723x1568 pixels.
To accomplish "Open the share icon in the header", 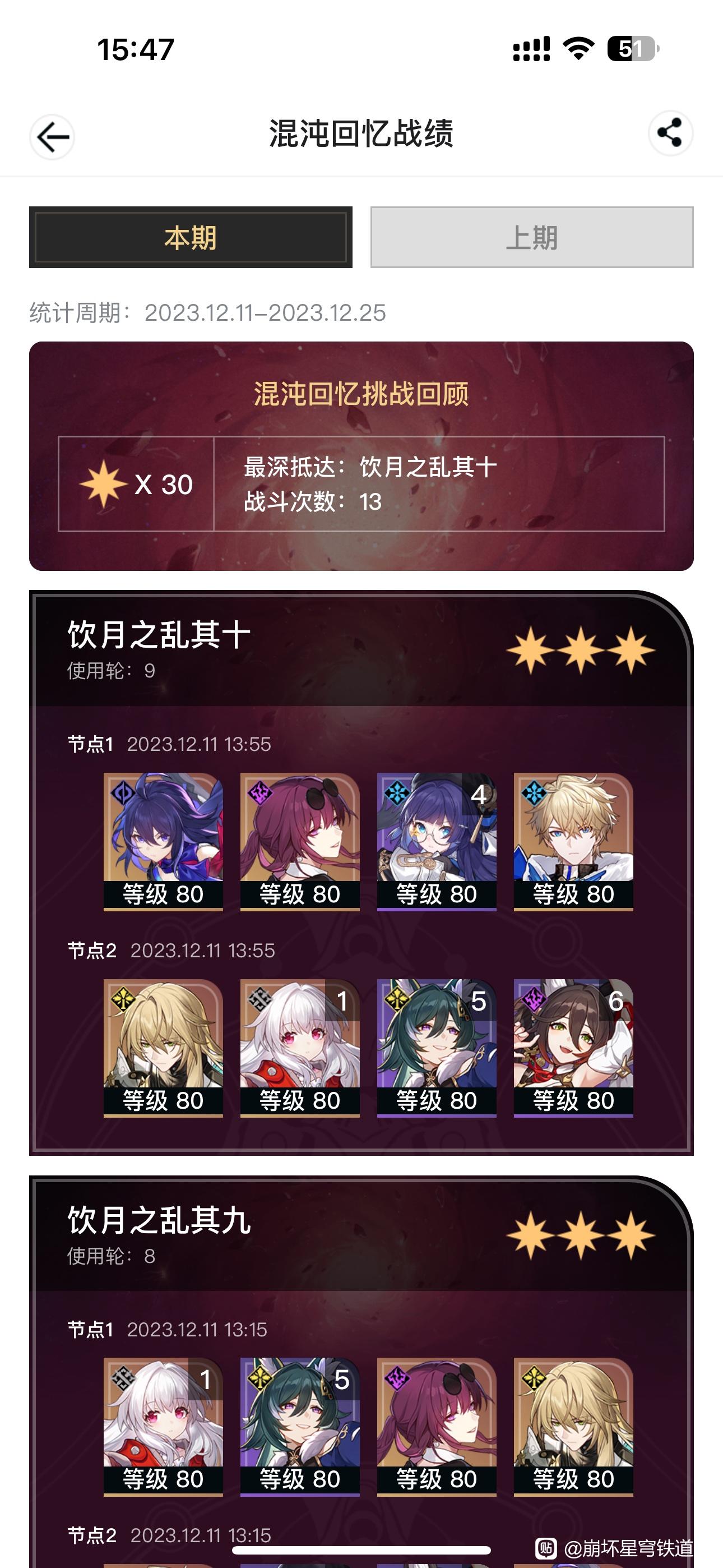I will [x=670, y=133].
